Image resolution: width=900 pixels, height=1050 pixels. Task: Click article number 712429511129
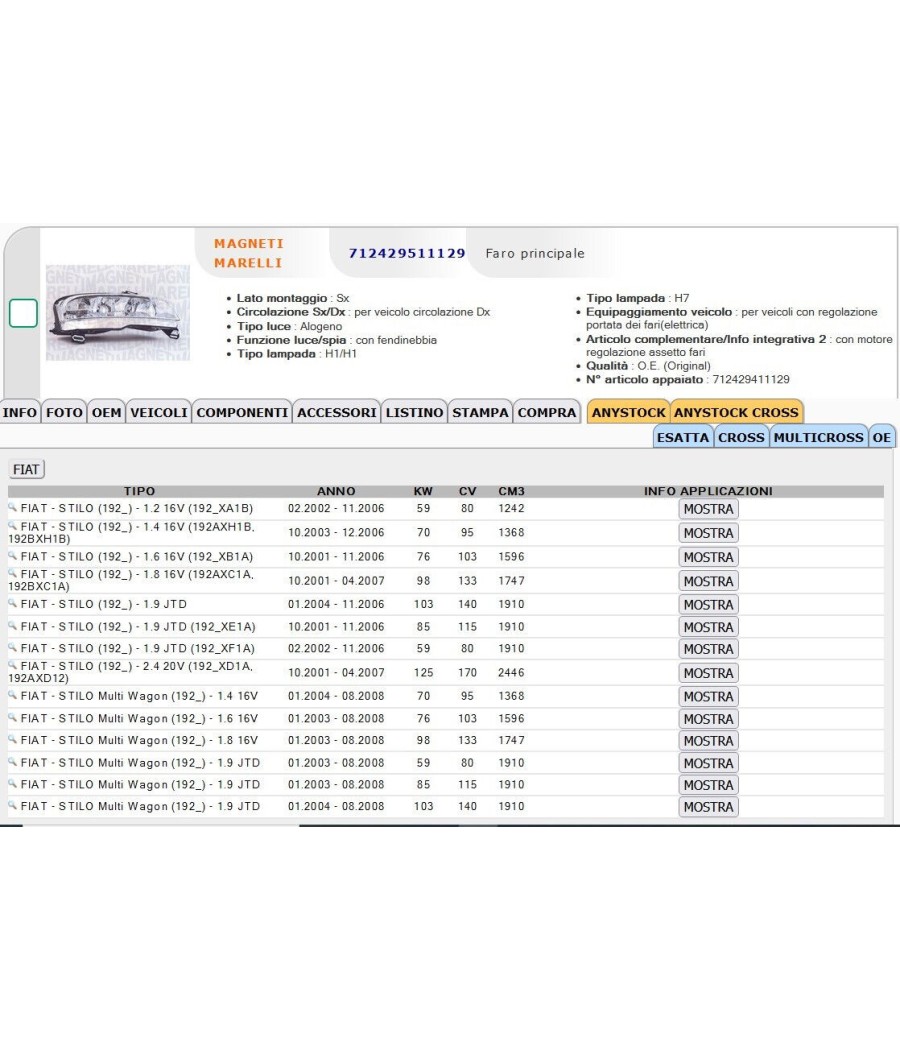coord(406,253)
